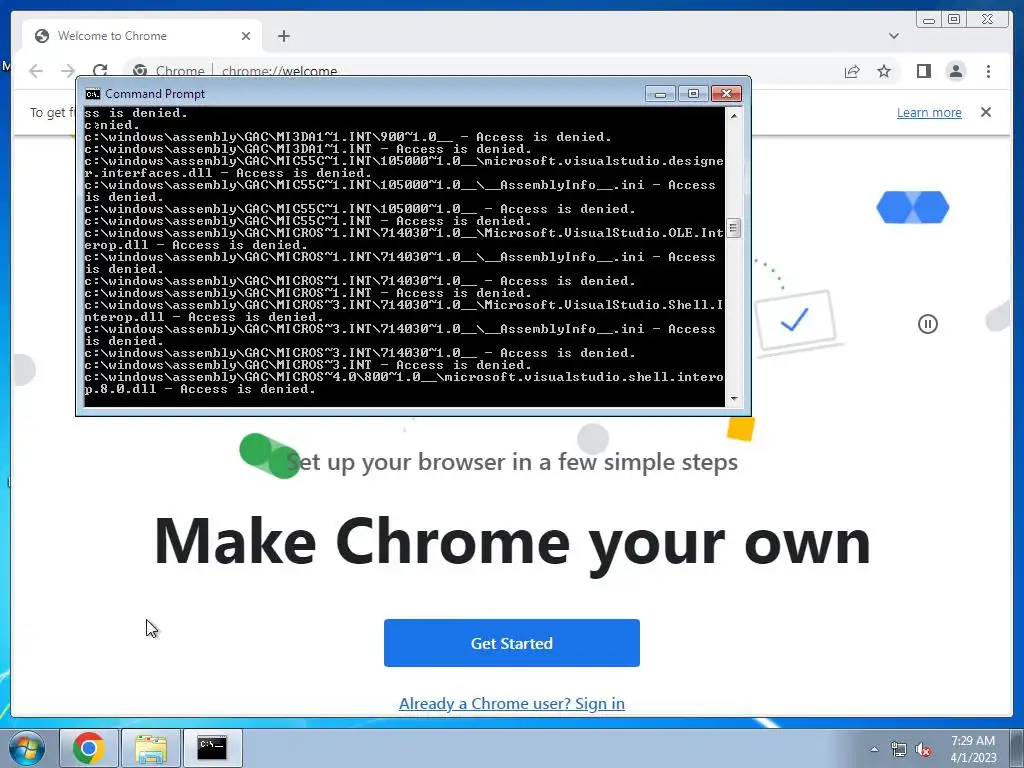The image size is (1024, 768).
Task: Open Chrome side panel icon
Action: (923, 71)
